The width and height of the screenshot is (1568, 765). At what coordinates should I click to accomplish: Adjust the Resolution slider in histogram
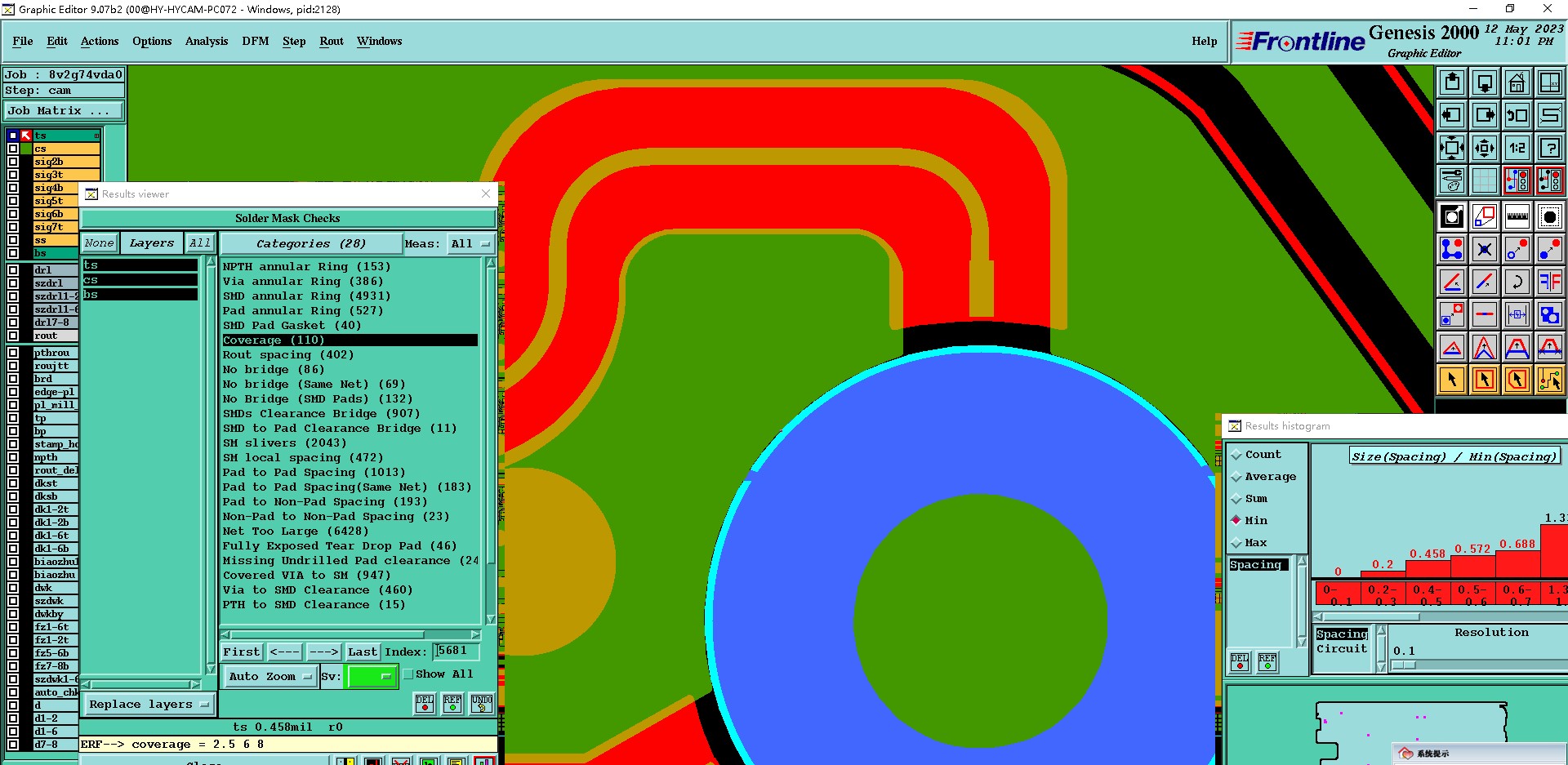coord(1404,665)
